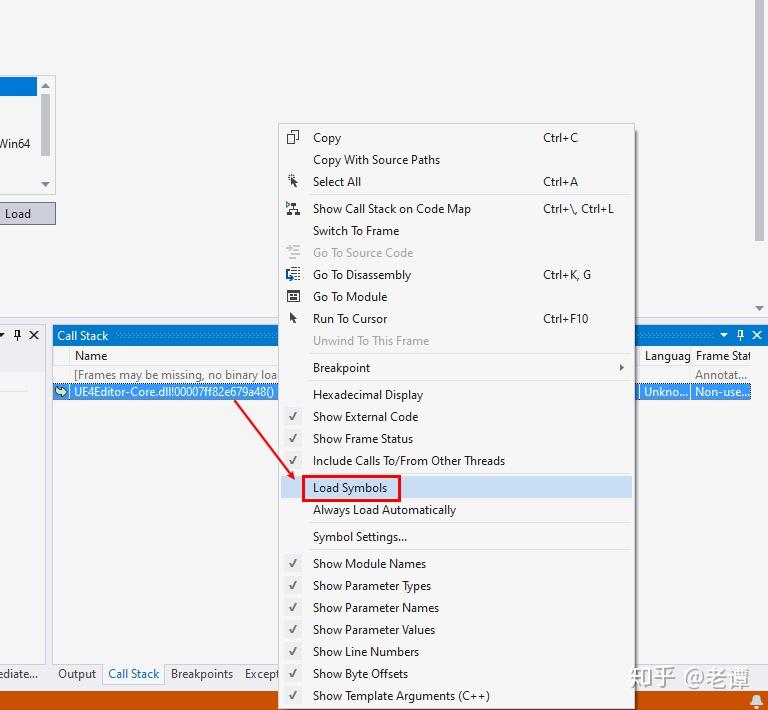Choose Copy menu entry
Screen dimensions: 768x710
coord(456,138)
